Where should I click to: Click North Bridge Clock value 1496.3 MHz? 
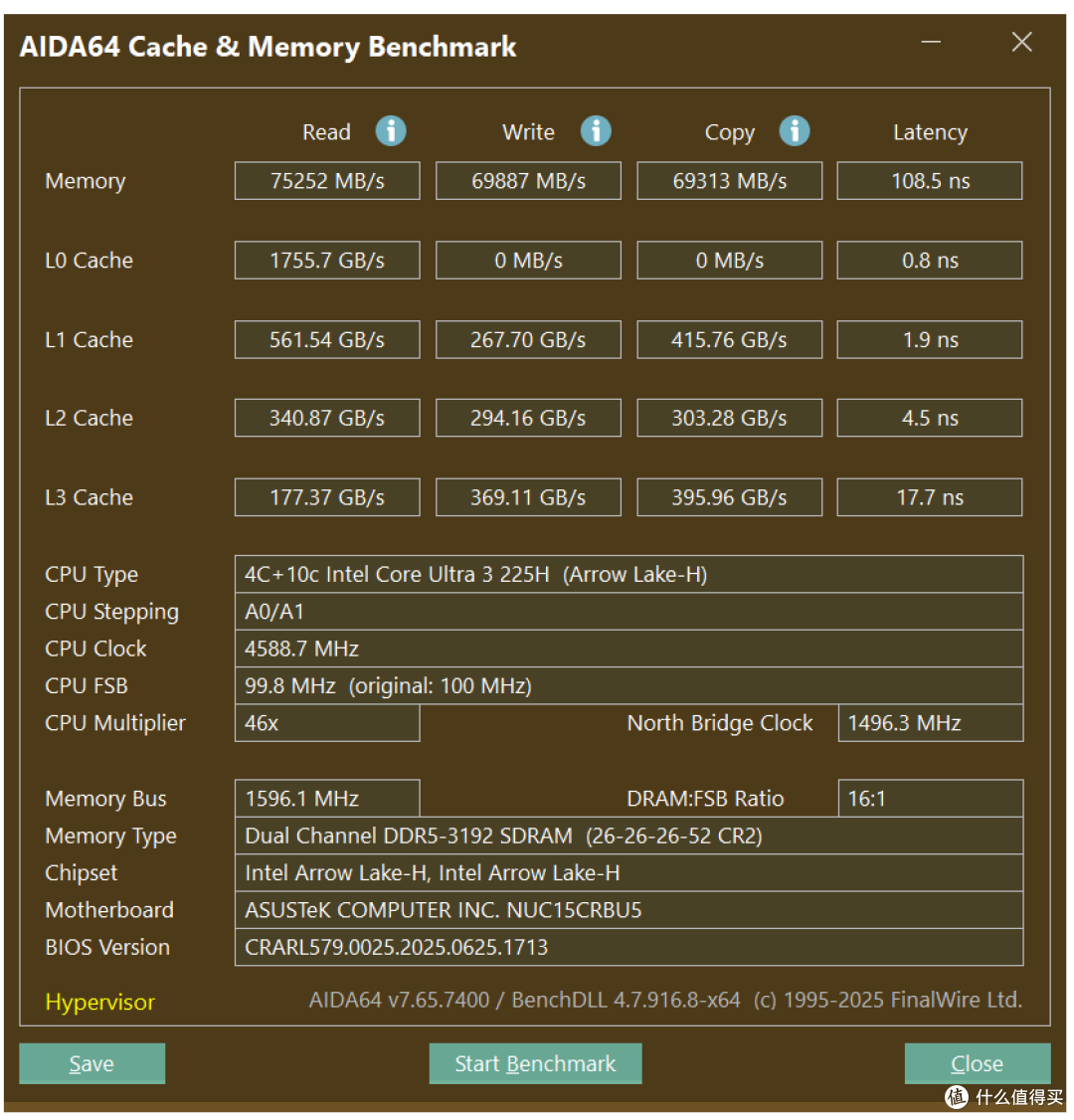click(x=931, y=723)
